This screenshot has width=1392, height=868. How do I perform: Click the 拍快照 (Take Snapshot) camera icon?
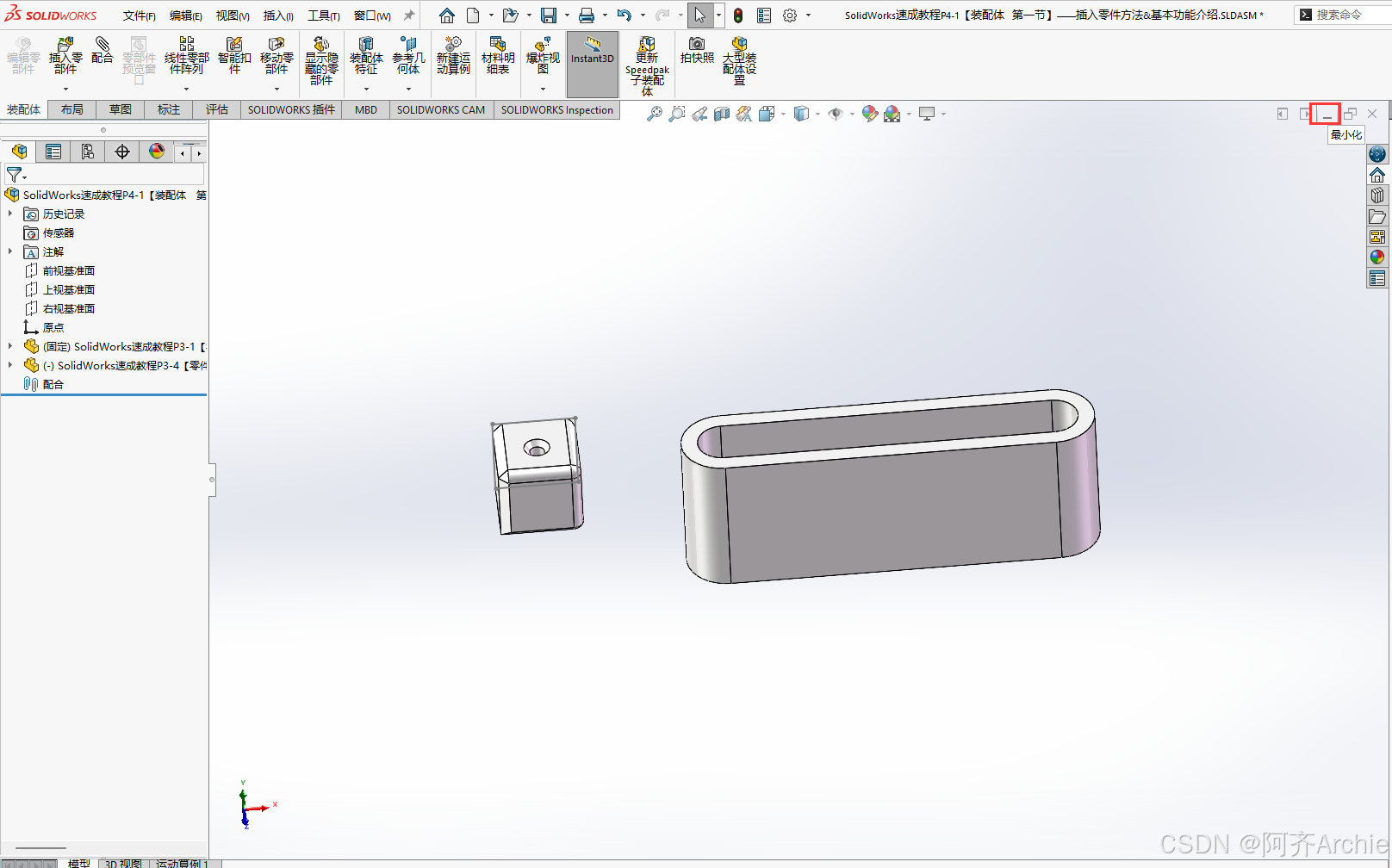pos(697,50)
